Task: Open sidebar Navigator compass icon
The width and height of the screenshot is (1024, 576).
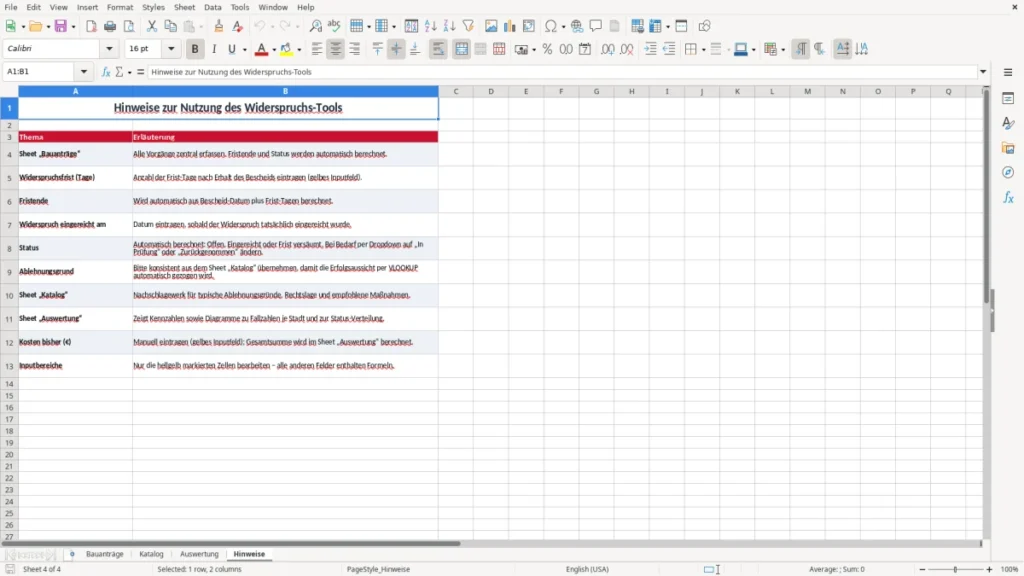Action: [1008, 172]
